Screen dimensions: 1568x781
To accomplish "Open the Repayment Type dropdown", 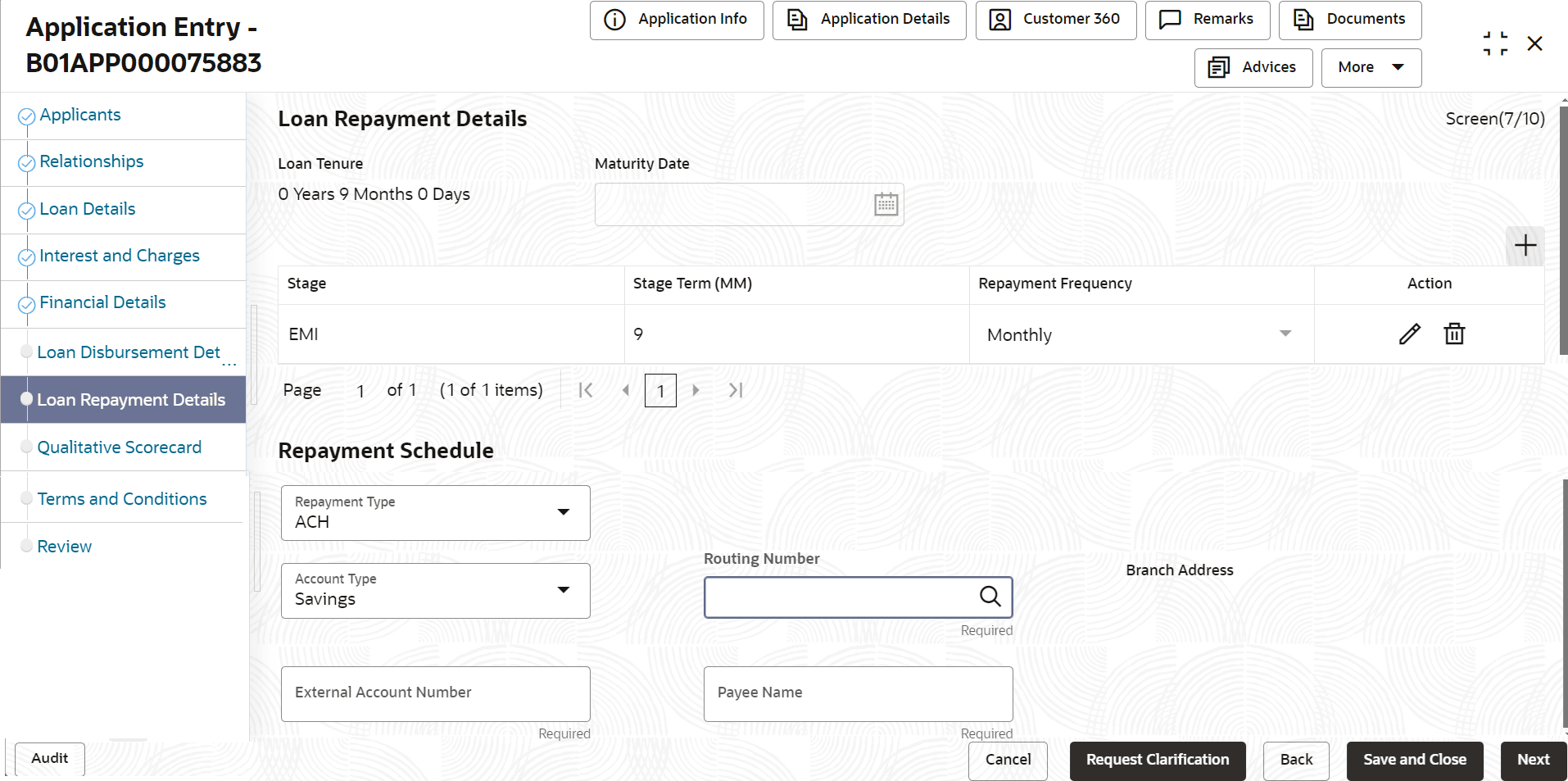I will [435, 513].
